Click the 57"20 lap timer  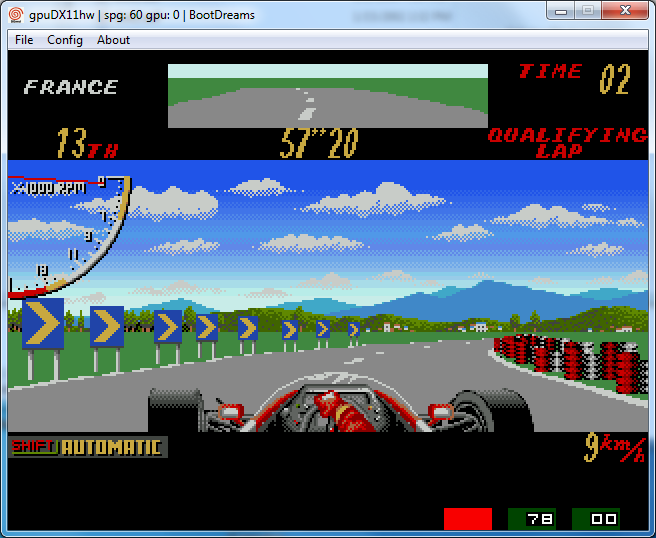pyautogui.click(x=319, y=143)
